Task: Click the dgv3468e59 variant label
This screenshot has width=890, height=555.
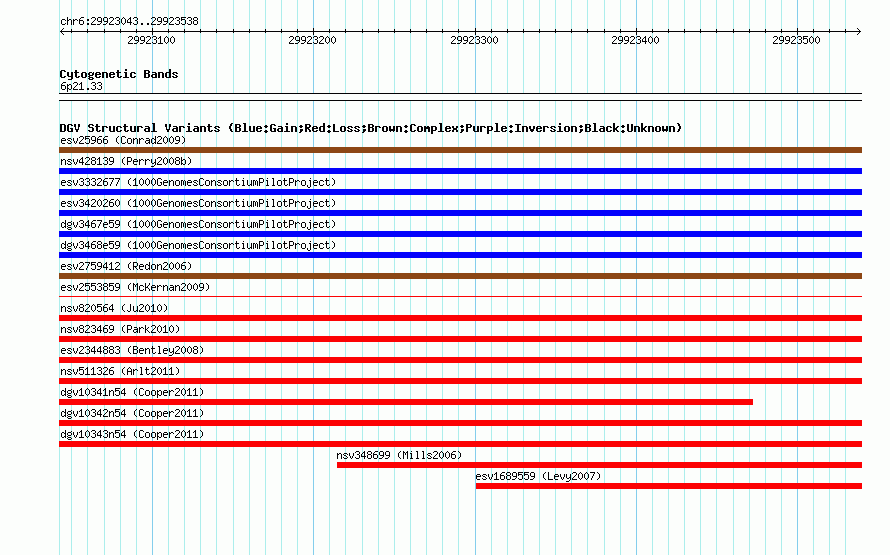Action: coord(198,245)
